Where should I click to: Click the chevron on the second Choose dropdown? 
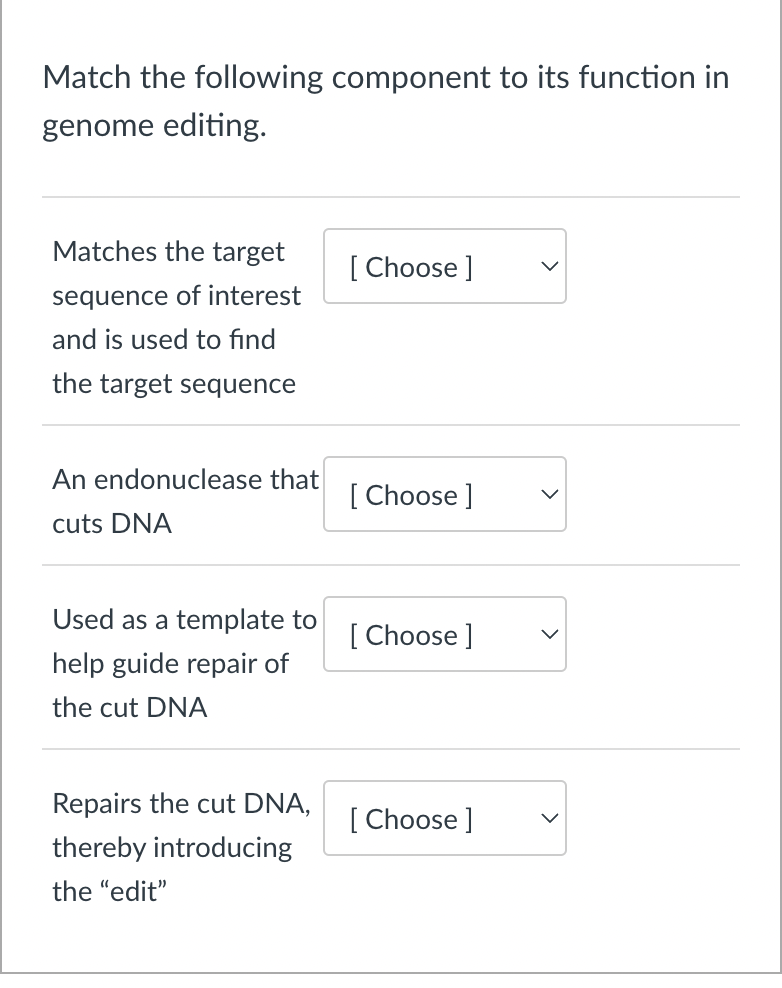547,494
